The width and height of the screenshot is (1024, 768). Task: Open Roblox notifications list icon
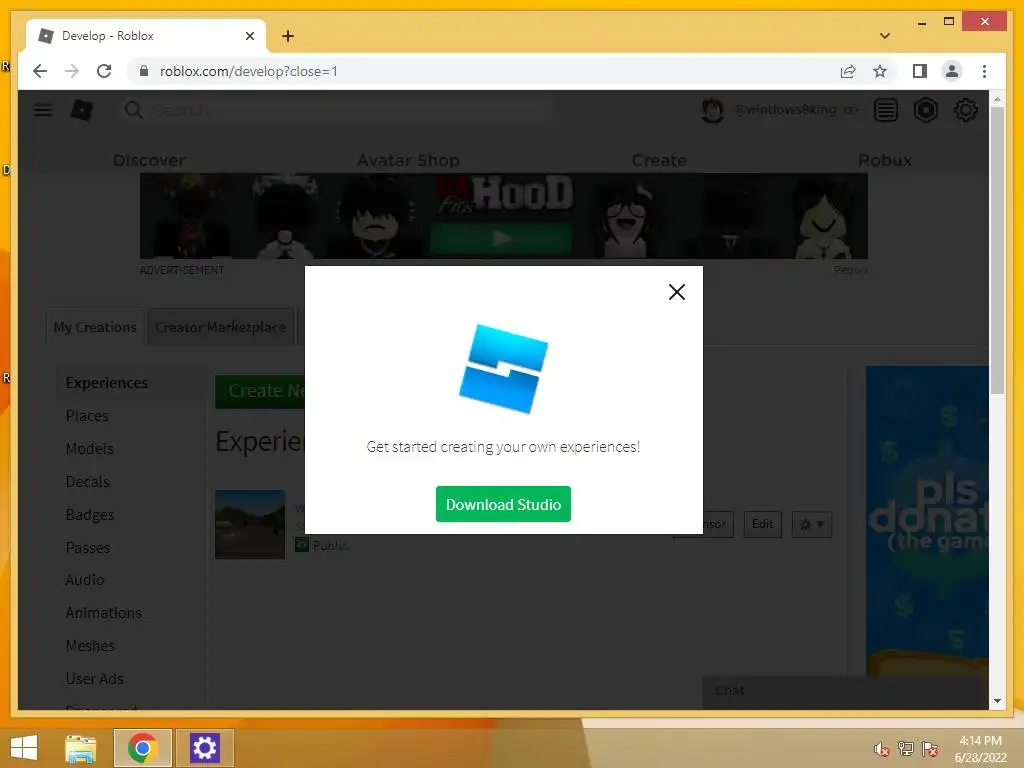click(886, 110)
